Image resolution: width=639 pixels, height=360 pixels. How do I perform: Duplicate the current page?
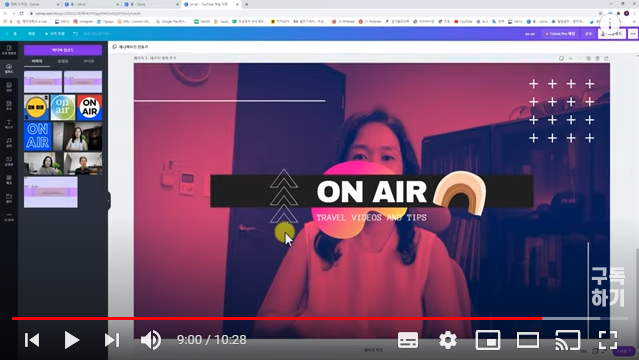(588, 59)
